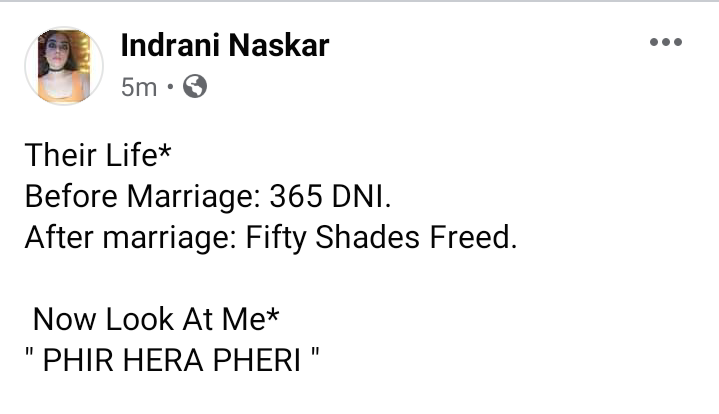
Task: Click the number '365' in post
Action: point(296,196)
